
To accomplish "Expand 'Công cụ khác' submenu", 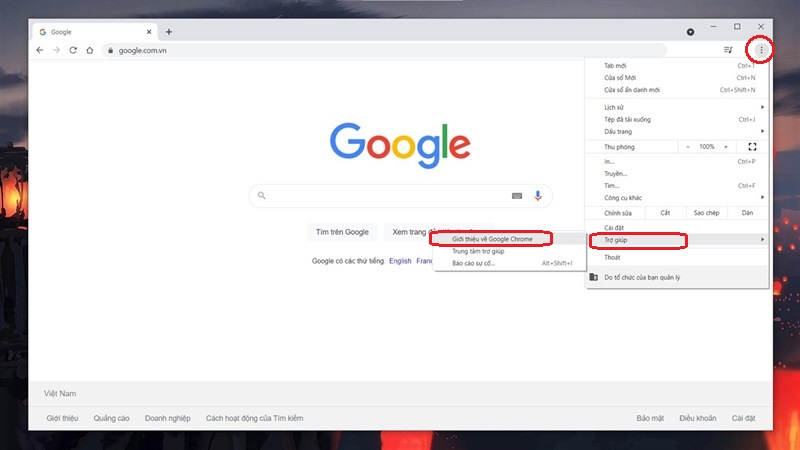I will click(x=677, y=198).
